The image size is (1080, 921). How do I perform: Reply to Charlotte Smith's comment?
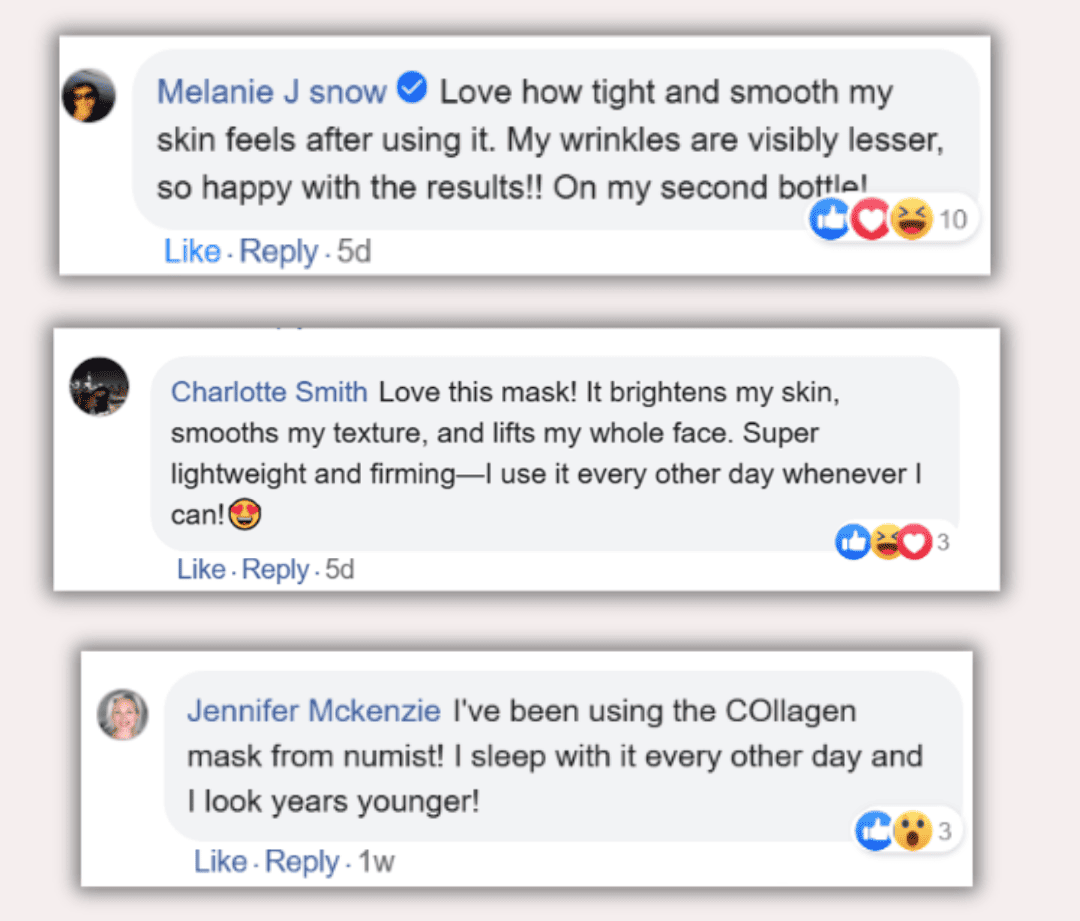tap(275, 570)
